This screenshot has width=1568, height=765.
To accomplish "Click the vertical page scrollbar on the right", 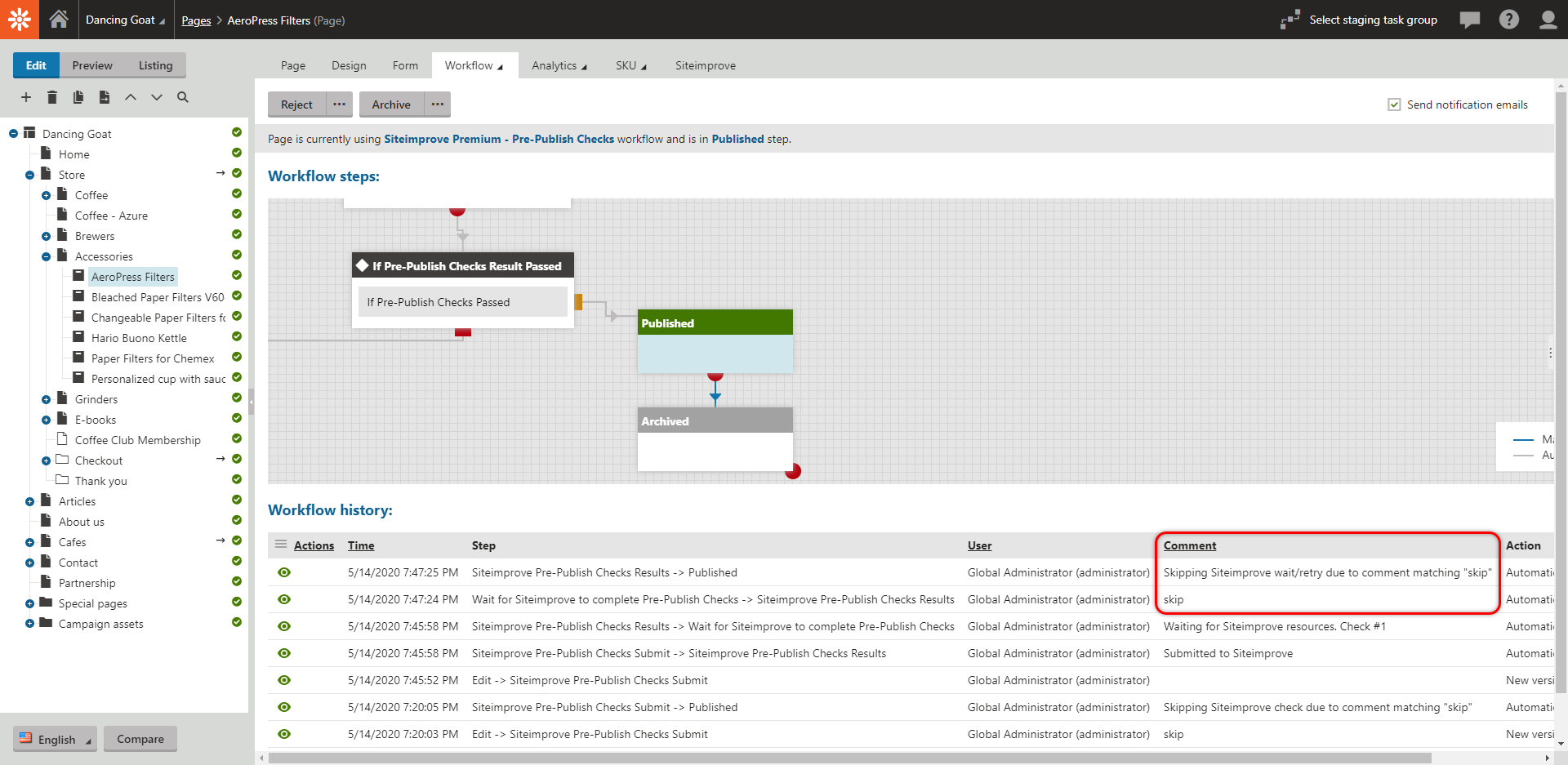I will pyautogui.click(x=1561, y=392).
